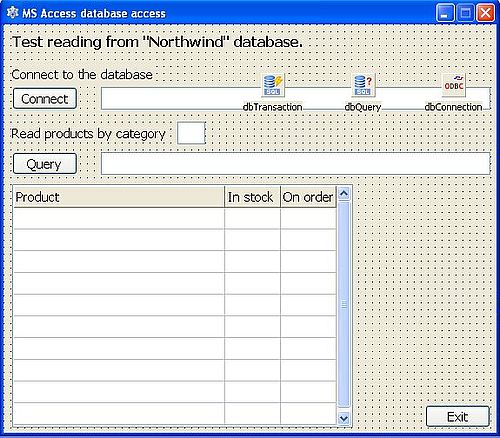Minimize the MS Access database access window

tap(444, 13)
